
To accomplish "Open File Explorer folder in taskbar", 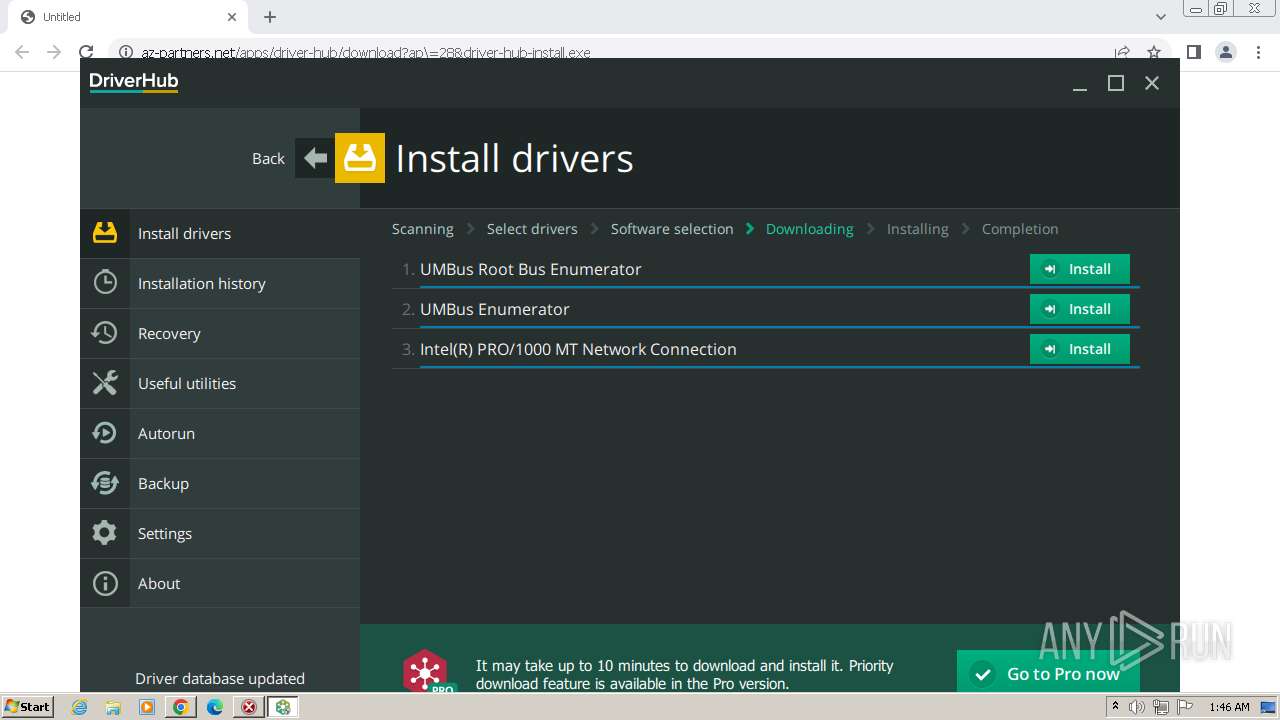I will 113,707.
